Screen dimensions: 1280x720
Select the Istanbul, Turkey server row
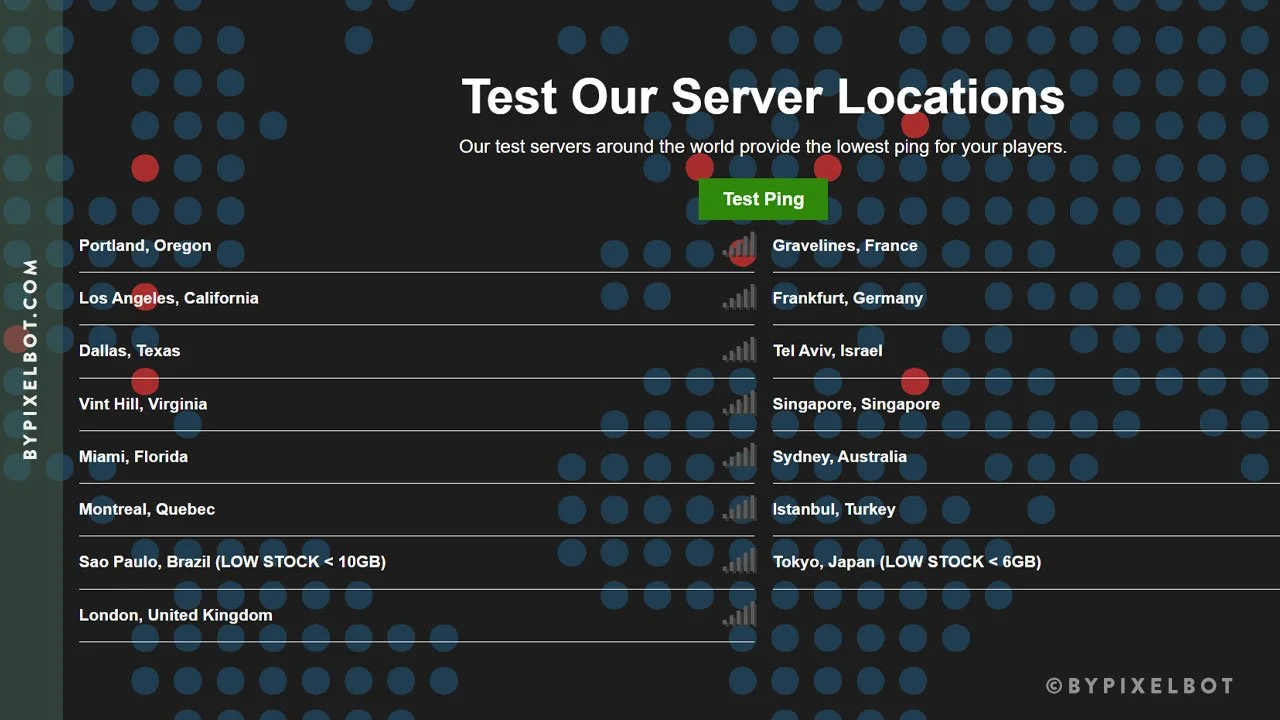tap(833, 508)
